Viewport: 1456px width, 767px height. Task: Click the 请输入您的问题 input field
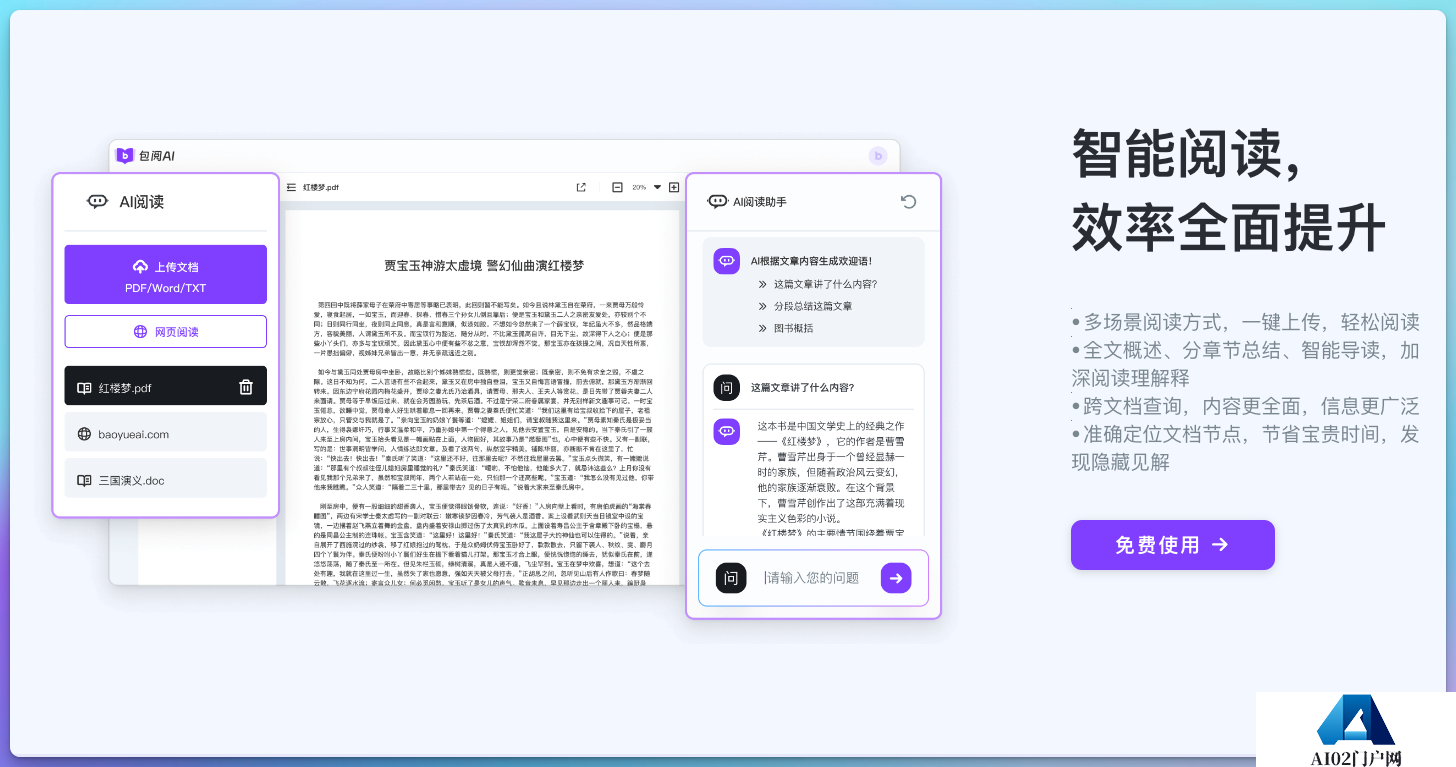812,578
